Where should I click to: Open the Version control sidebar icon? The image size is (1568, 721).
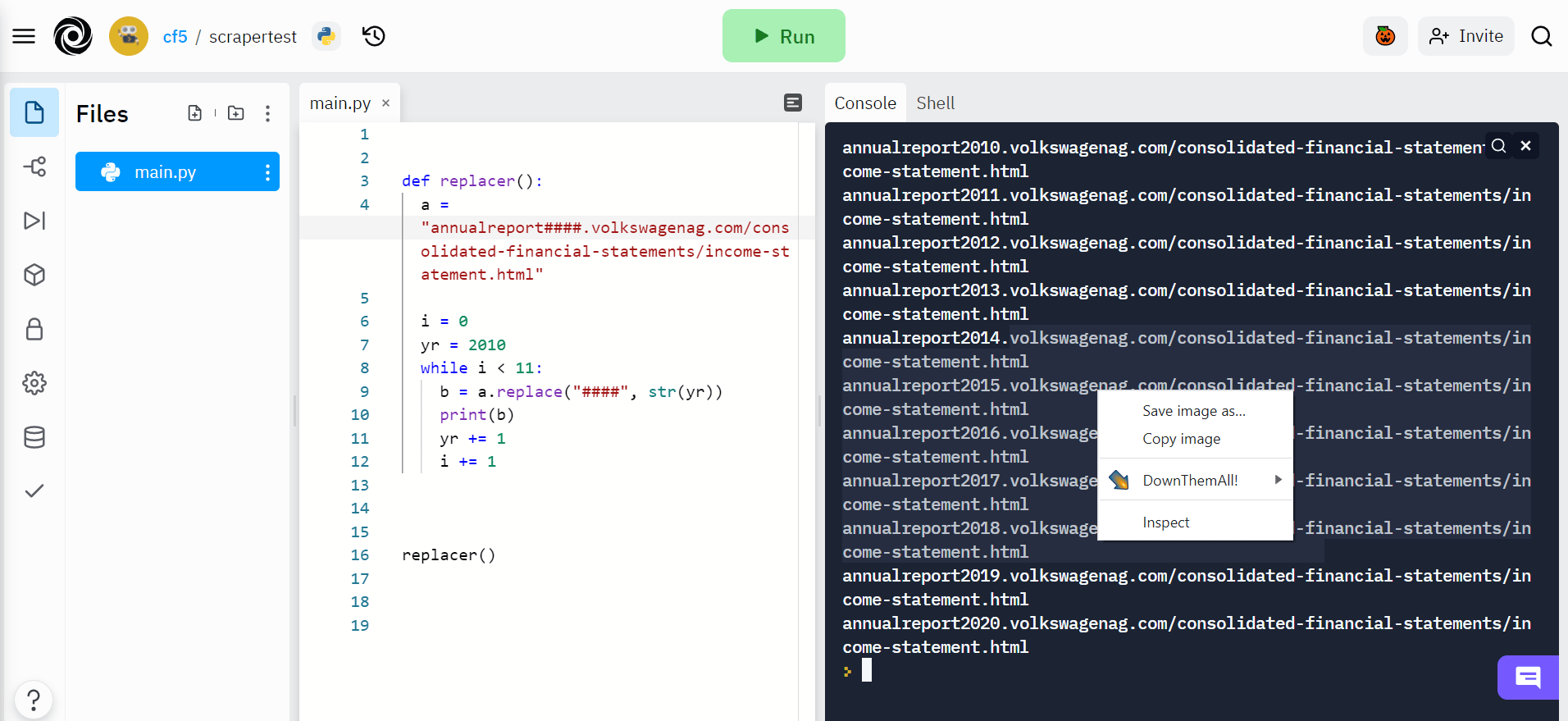tap(34, 167)
